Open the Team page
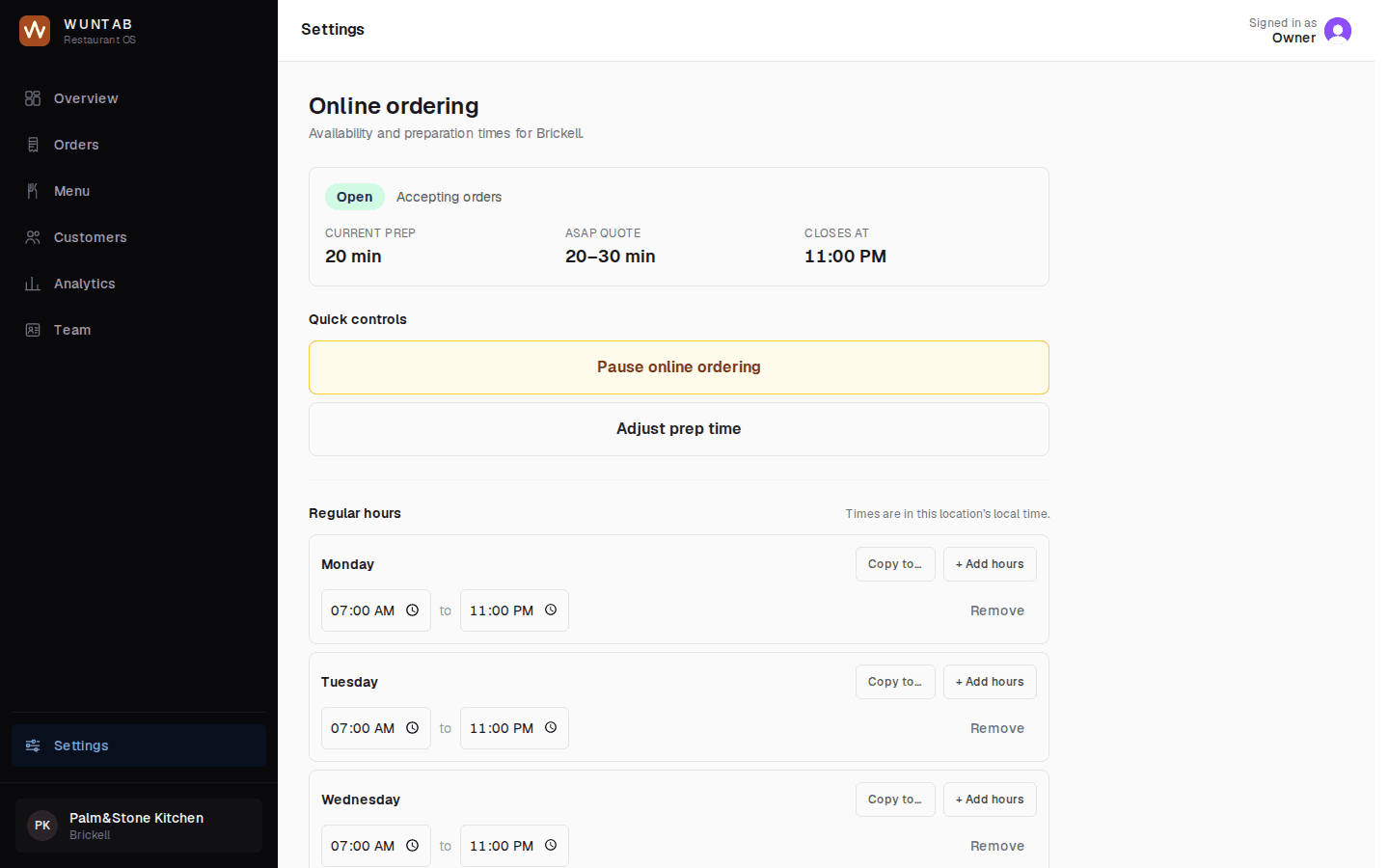1389x868 pixels. point(139,330)
